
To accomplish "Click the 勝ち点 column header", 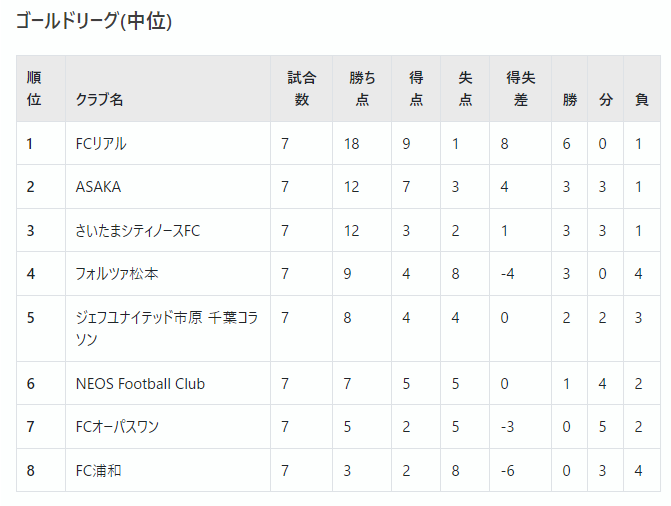I will [362, 89].
